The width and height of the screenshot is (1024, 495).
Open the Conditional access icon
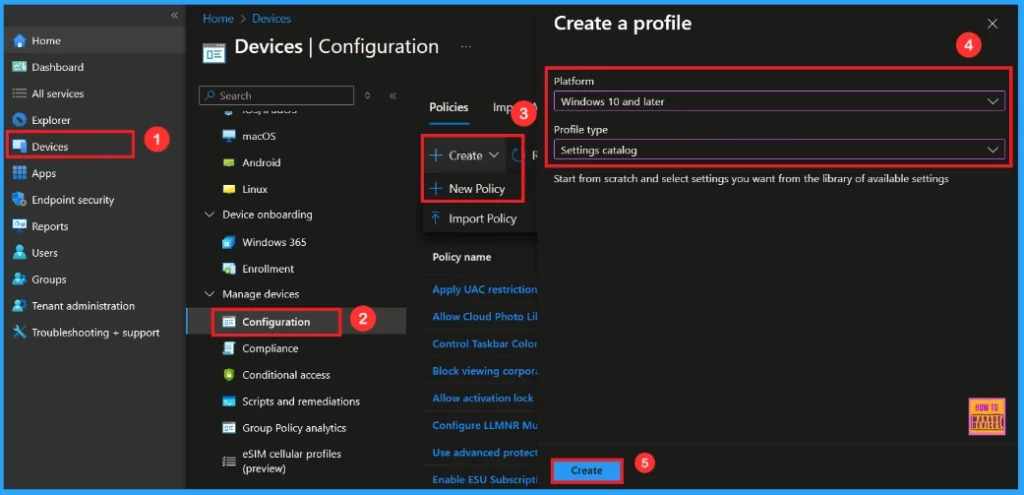pyautogui.click(x=229, y=375)
